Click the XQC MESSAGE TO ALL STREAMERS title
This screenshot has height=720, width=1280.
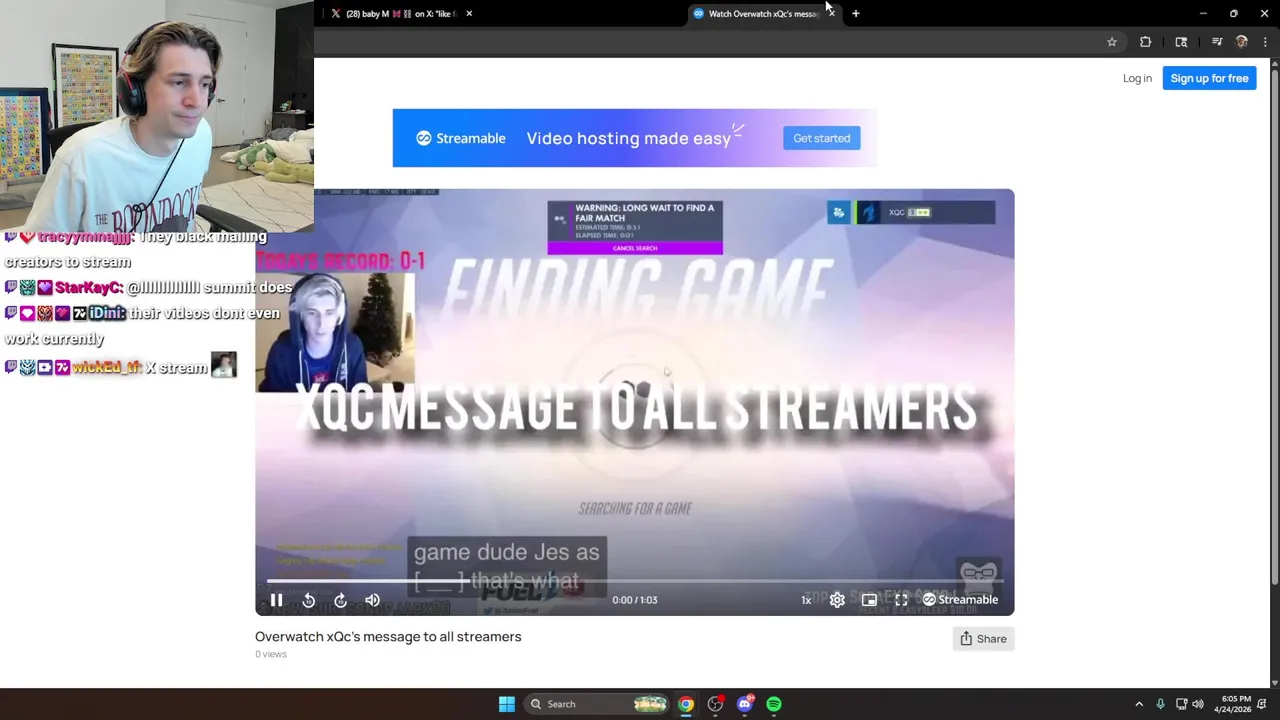click(636, 410)
